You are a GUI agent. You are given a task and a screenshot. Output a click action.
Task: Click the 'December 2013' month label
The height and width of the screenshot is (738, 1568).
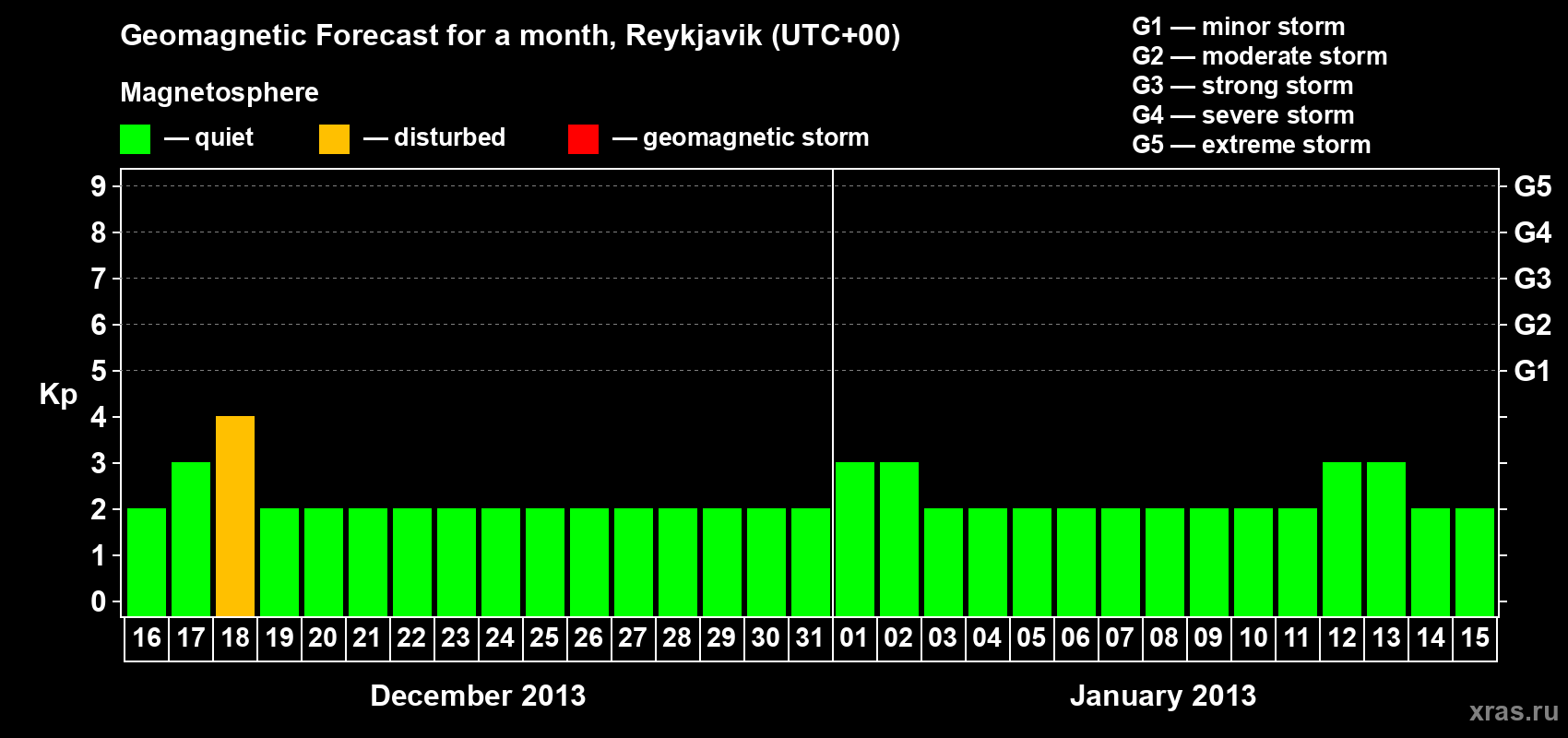(478, 696)
